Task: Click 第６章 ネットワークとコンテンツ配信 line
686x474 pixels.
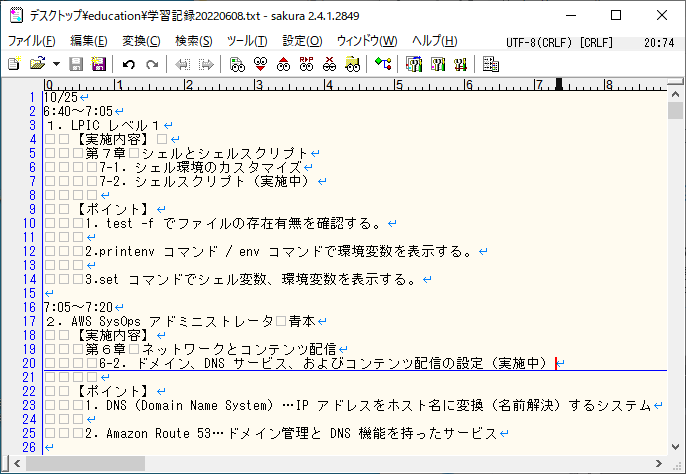Action: (211, 349)
